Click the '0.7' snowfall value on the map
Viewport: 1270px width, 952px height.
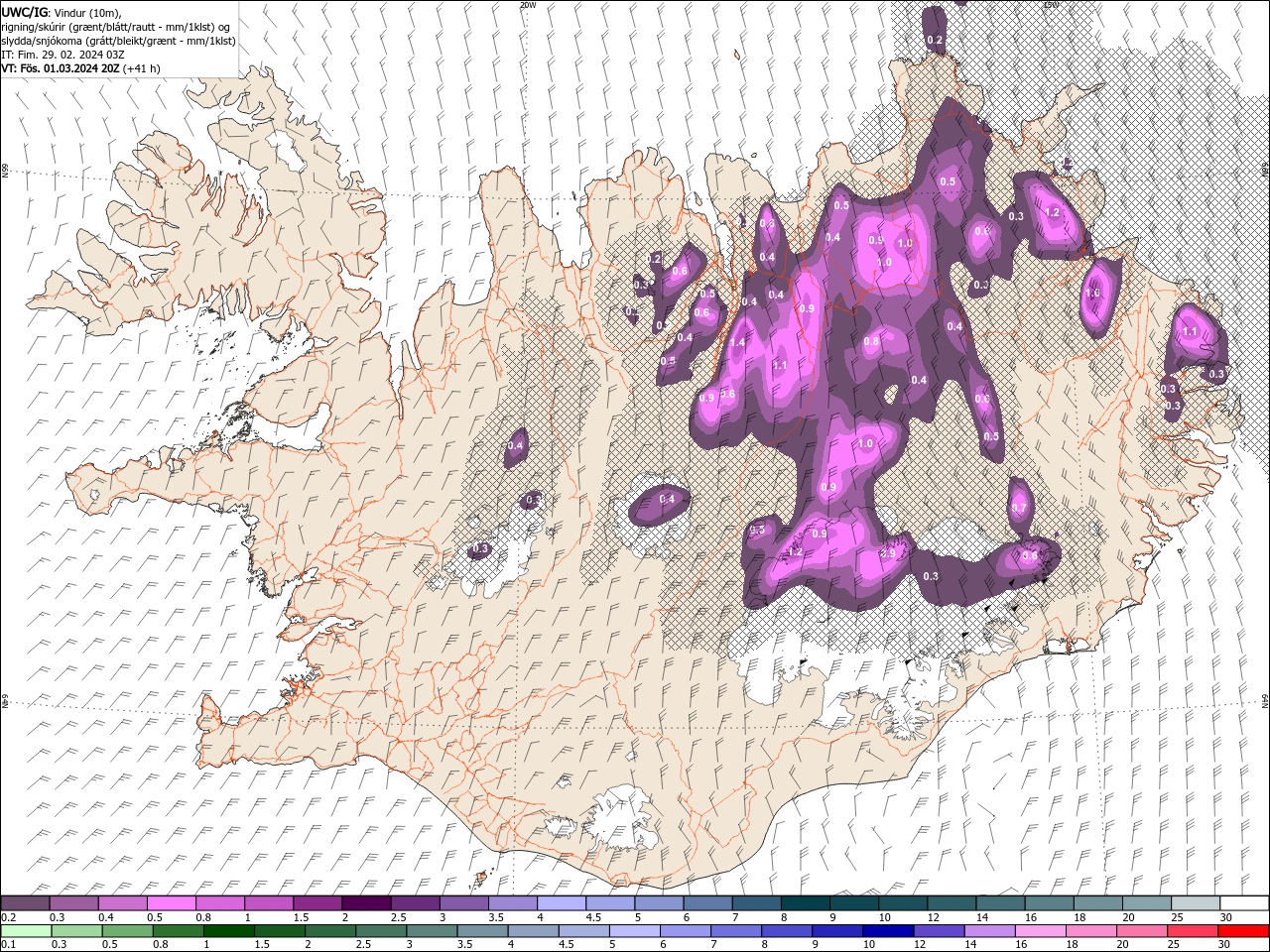1019,508
